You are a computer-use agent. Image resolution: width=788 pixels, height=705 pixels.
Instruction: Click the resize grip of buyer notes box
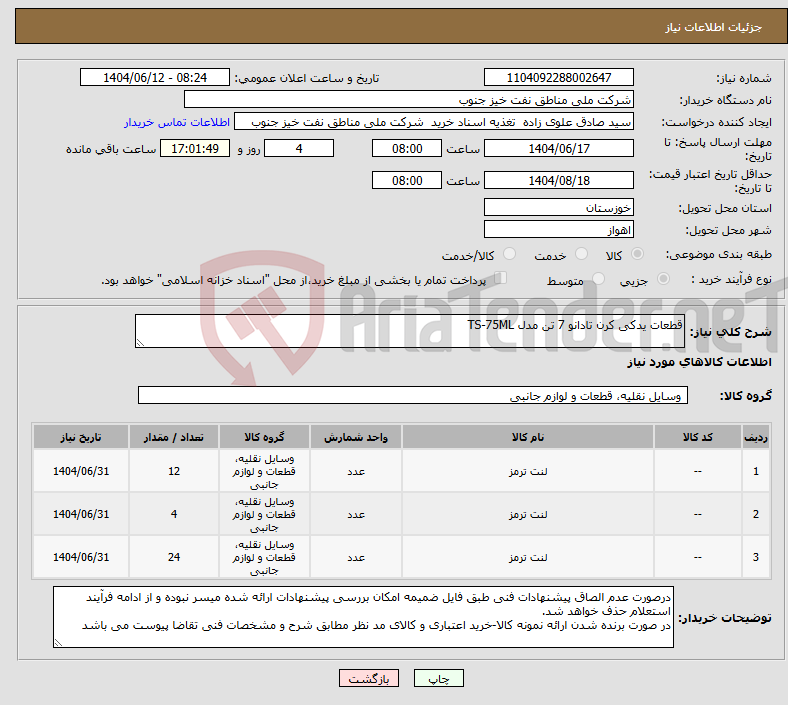[x=58, y=643]
